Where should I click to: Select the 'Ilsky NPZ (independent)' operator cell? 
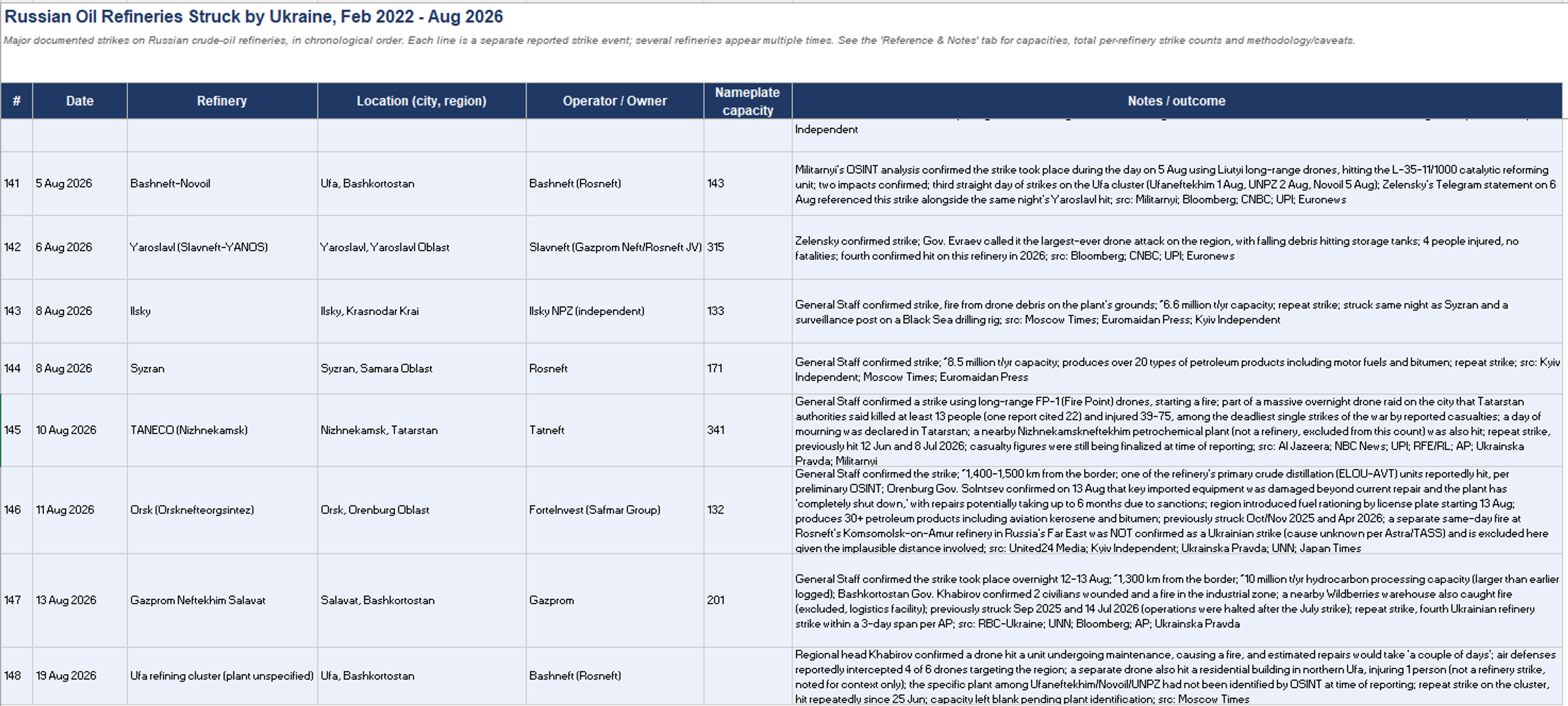[x=615, y=311]
